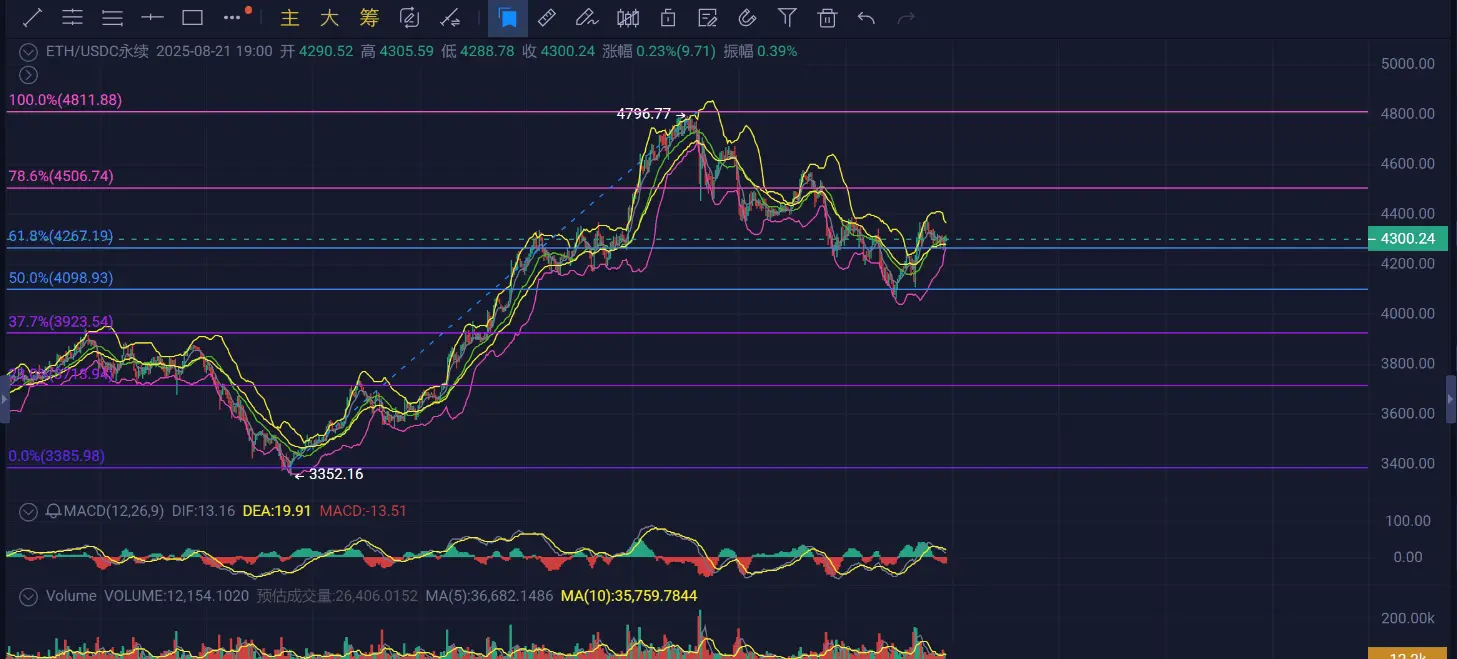Click the 2025-08-21 19:00 timestamp
1457x659 pixels.
(x=212, y=51)
